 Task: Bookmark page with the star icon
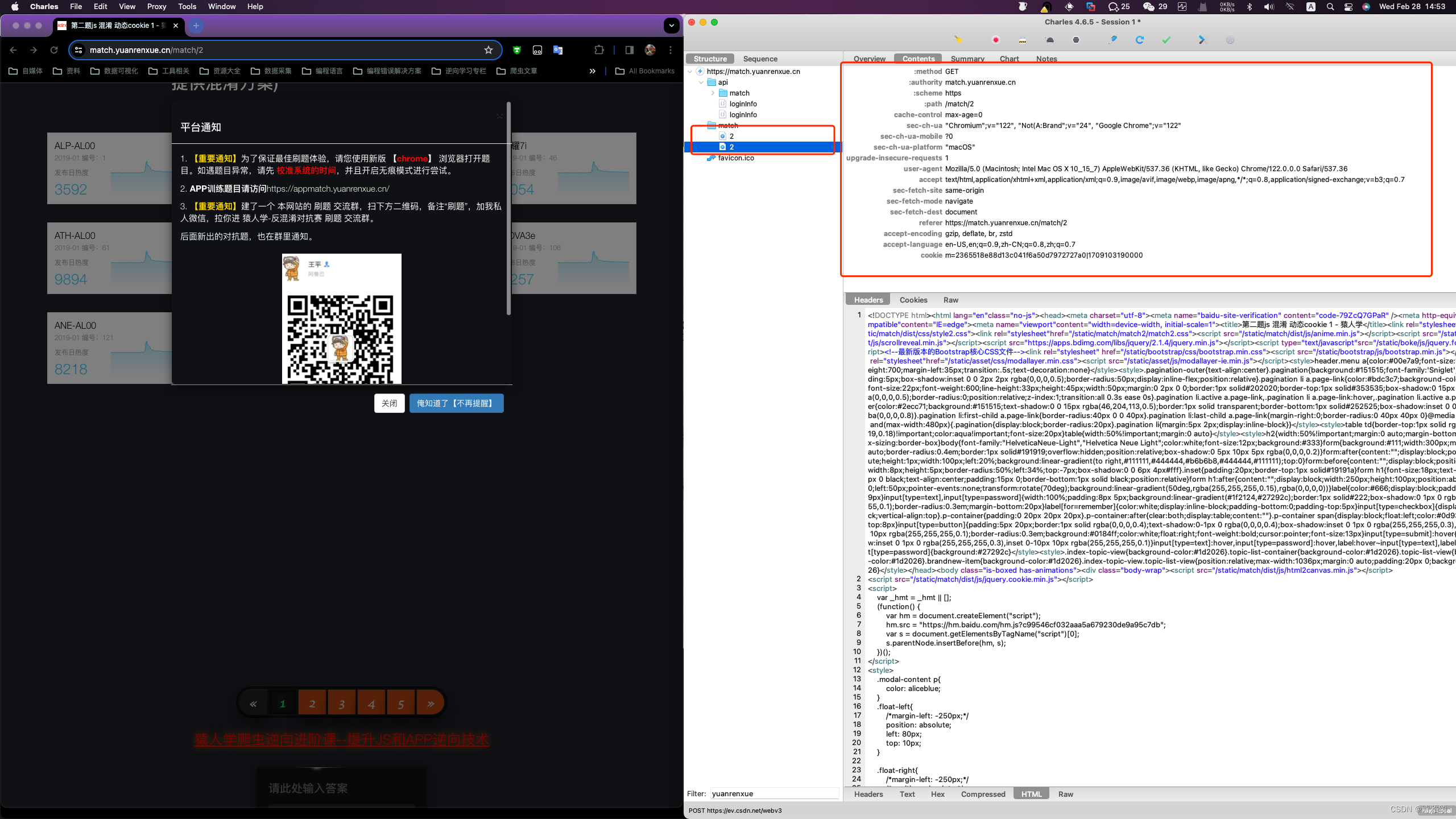pyautogui.click(x=489, y=50)
